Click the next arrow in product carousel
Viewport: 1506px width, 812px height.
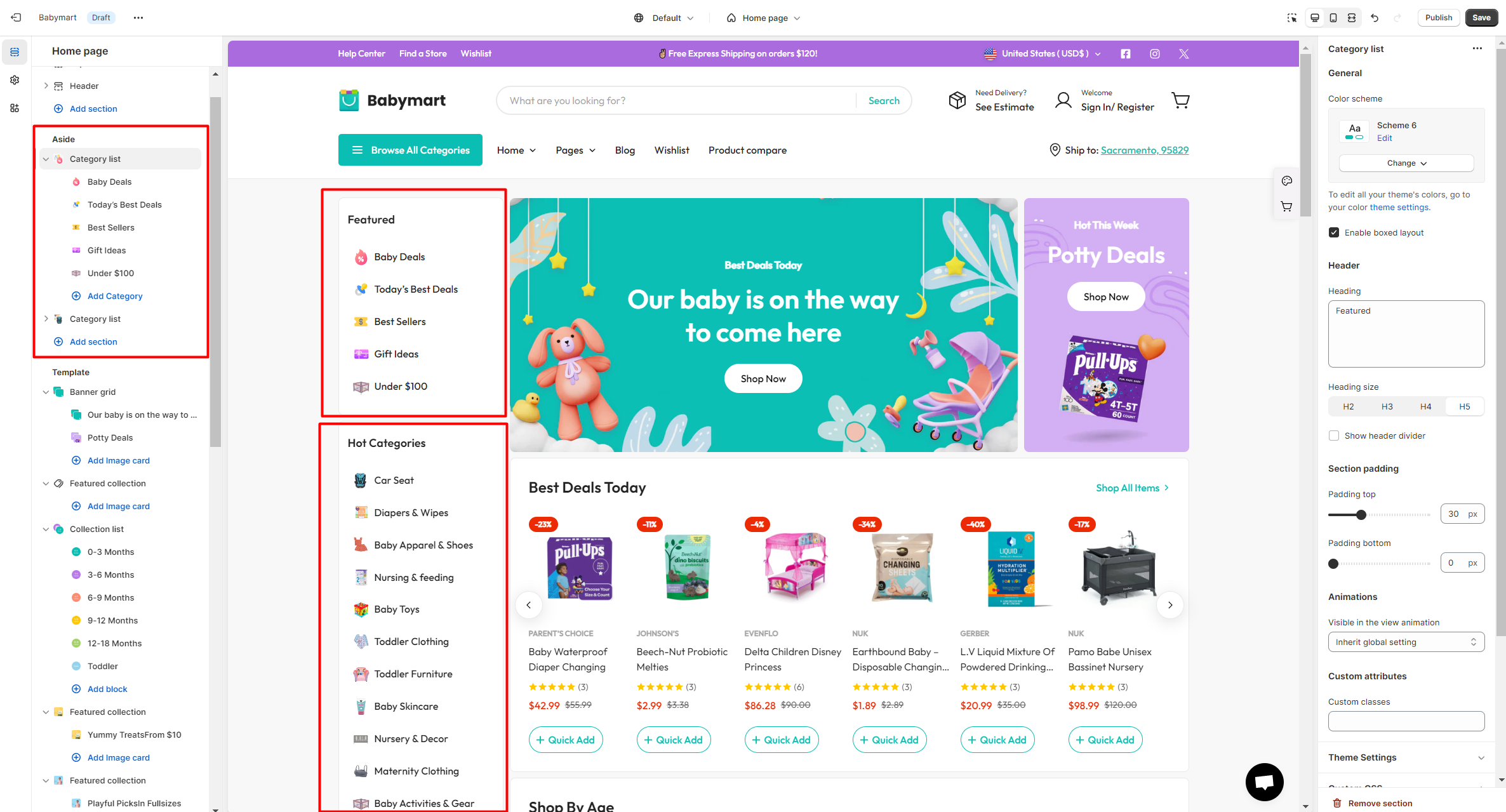point(1170,605)
